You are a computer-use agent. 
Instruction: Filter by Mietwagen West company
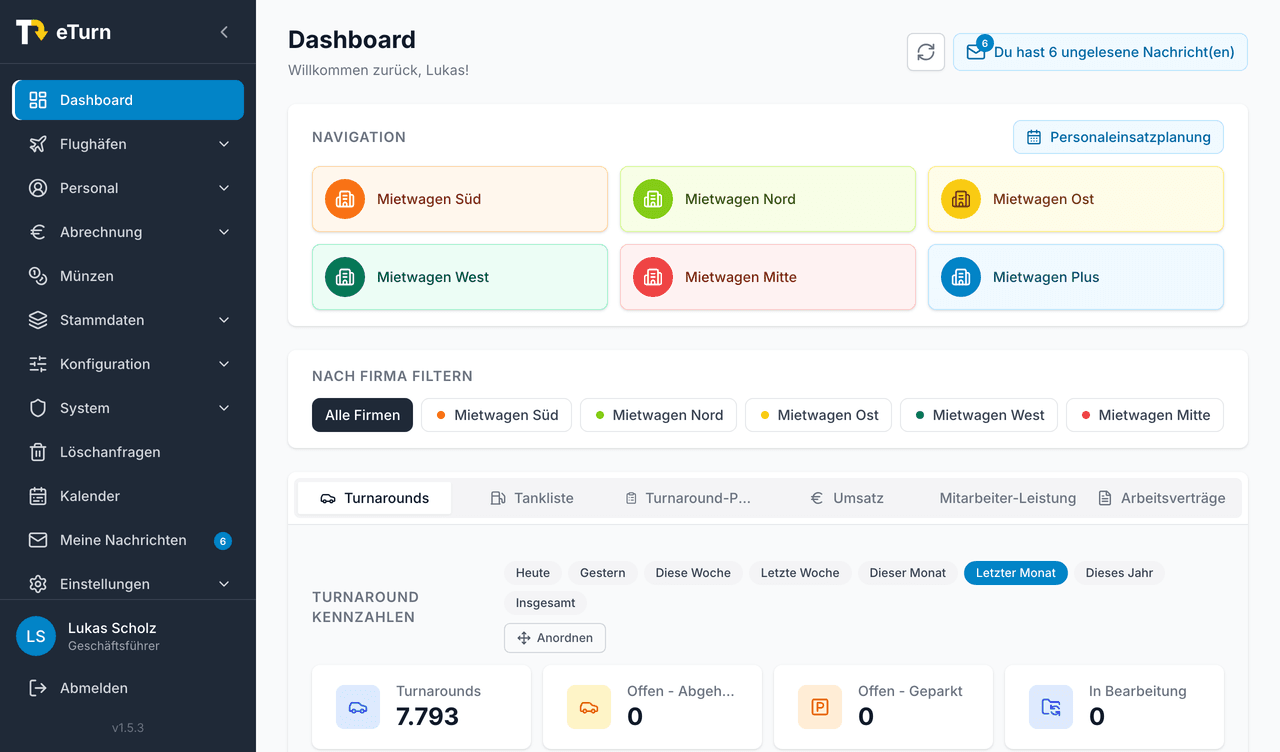tap(979, 415)
